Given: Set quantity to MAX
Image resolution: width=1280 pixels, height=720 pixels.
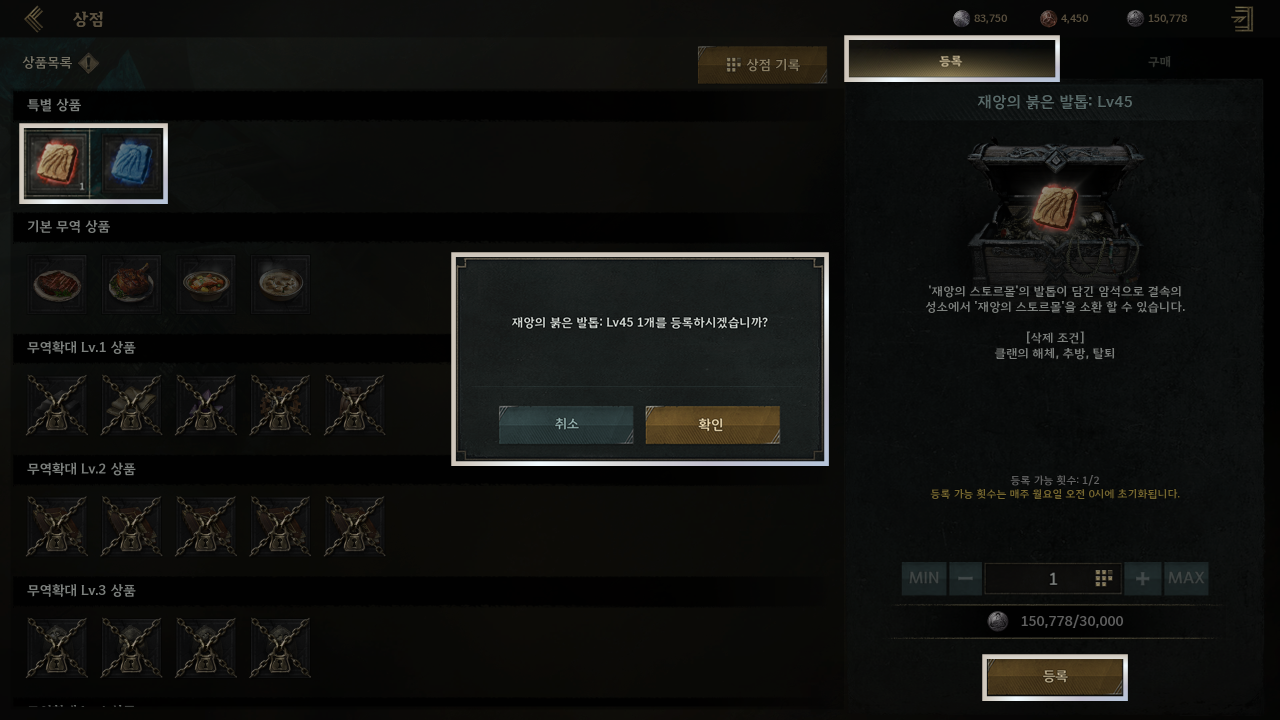Looking at the screenshot, I should [1186, 578].
